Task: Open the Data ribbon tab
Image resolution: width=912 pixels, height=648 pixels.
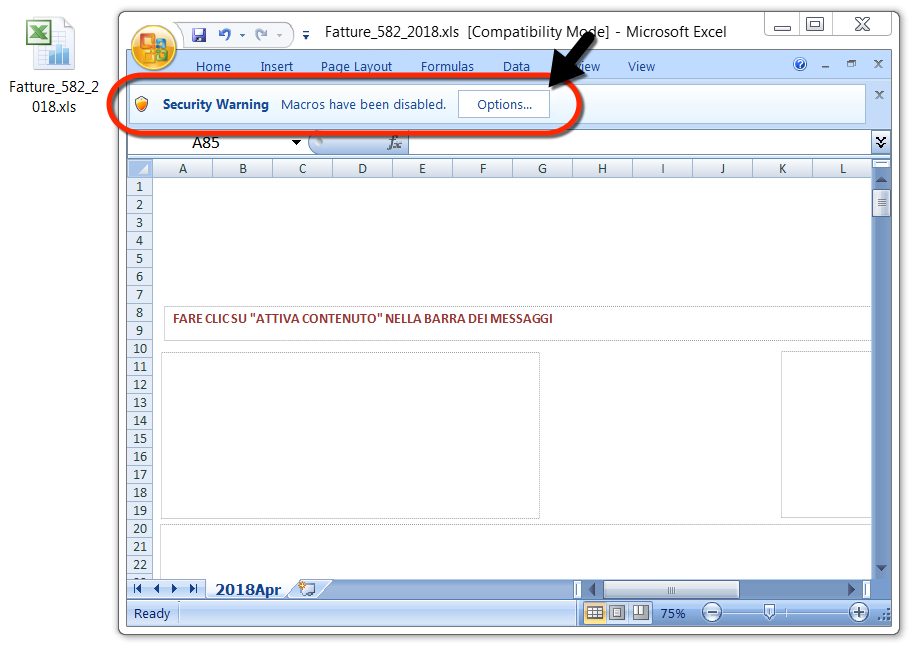Action: pyautogui.click(x=516, y=67)
